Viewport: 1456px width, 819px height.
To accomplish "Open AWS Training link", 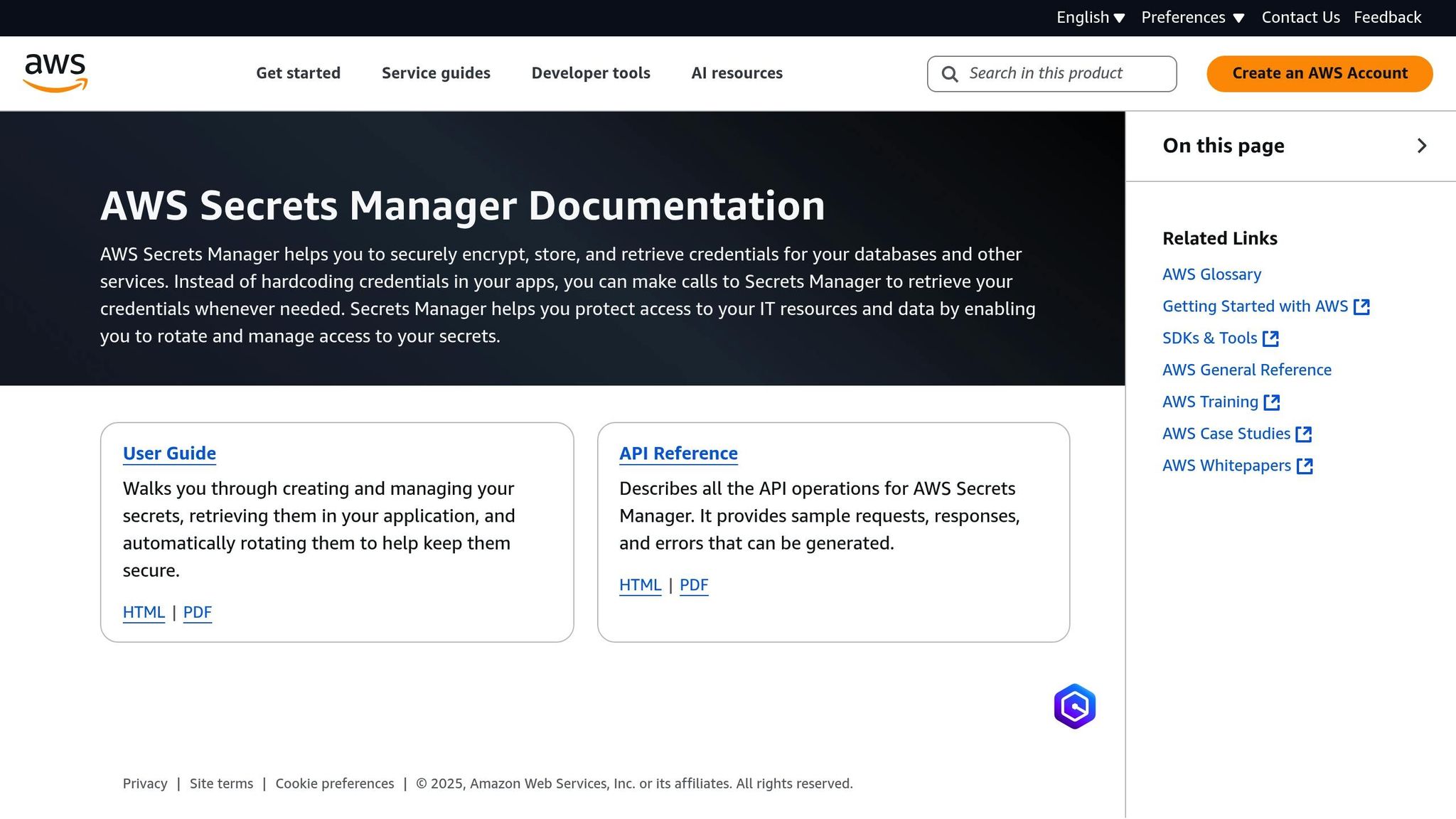I will 1210,402.
